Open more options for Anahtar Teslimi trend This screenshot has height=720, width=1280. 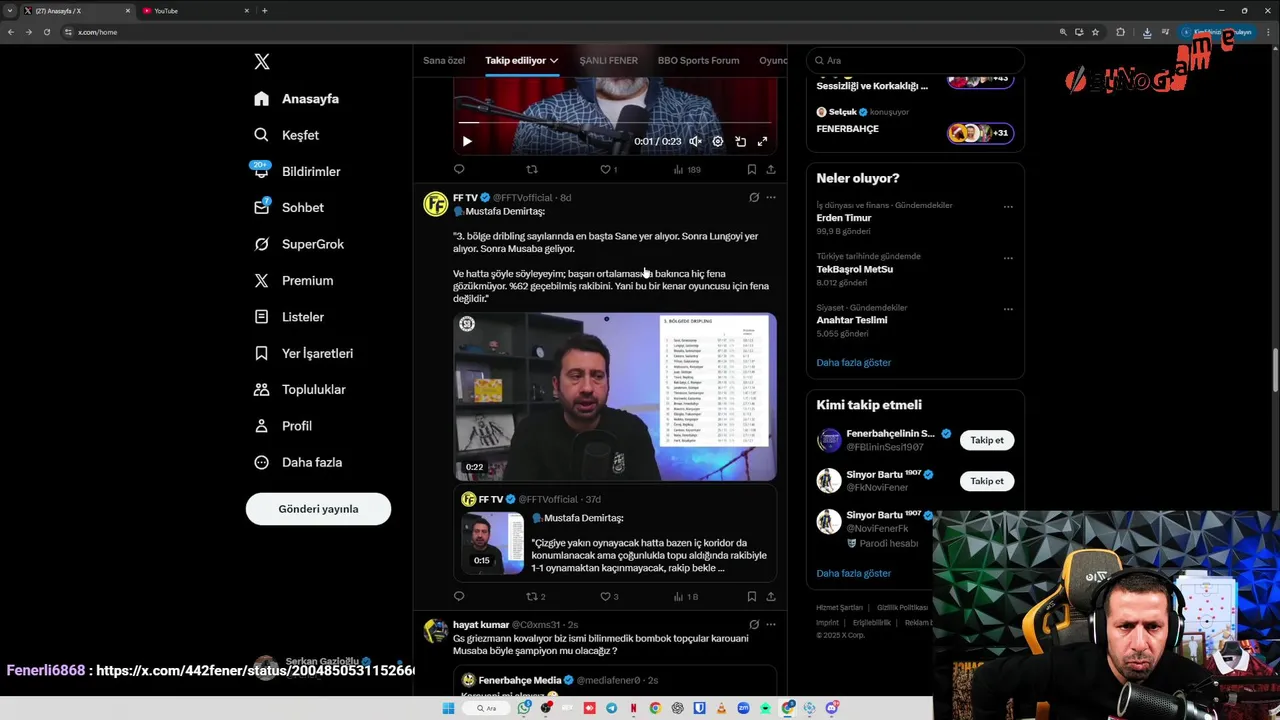[x=1008, y=309]
